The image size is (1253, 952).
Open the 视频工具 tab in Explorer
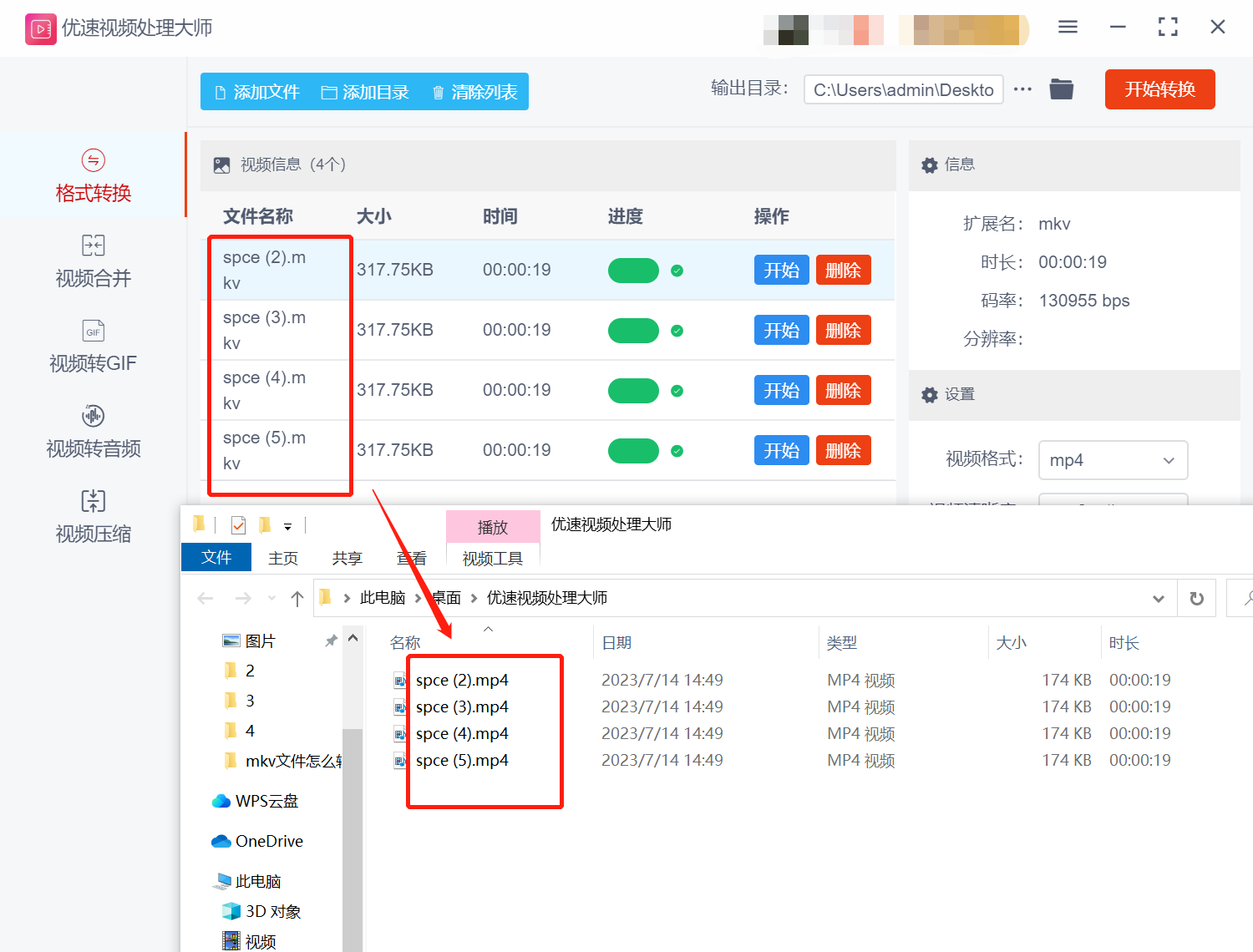click(x=493, y=558)
